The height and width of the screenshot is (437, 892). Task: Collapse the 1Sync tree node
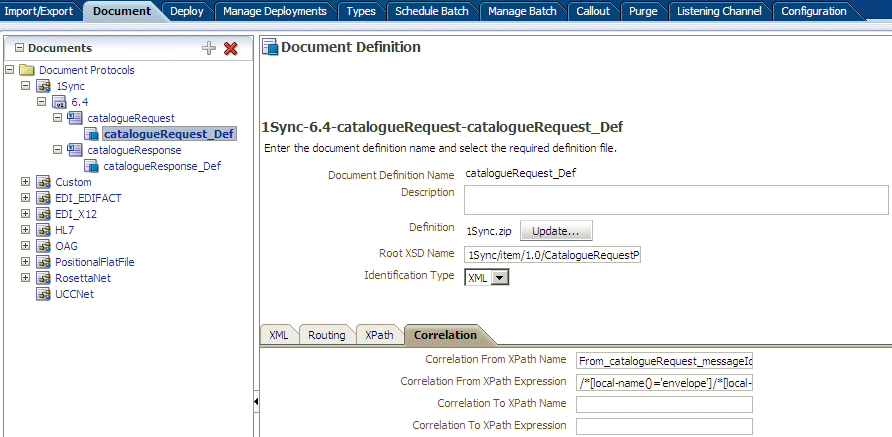[x=25, y=85]
